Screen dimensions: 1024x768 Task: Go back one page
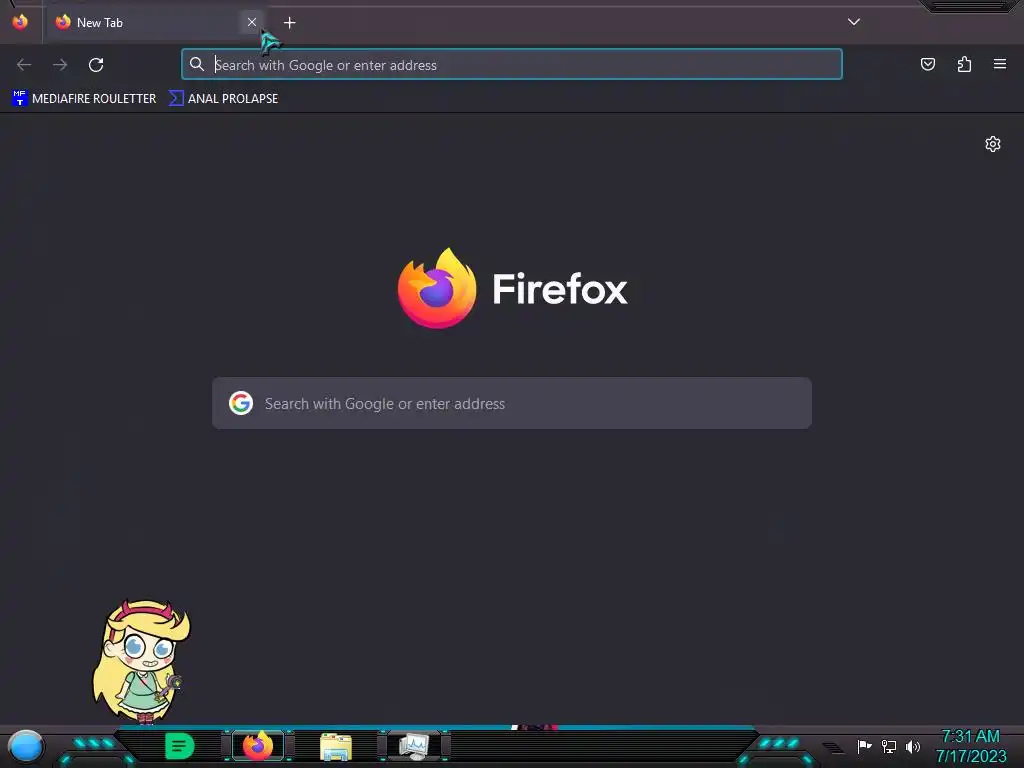coord(24,65)
